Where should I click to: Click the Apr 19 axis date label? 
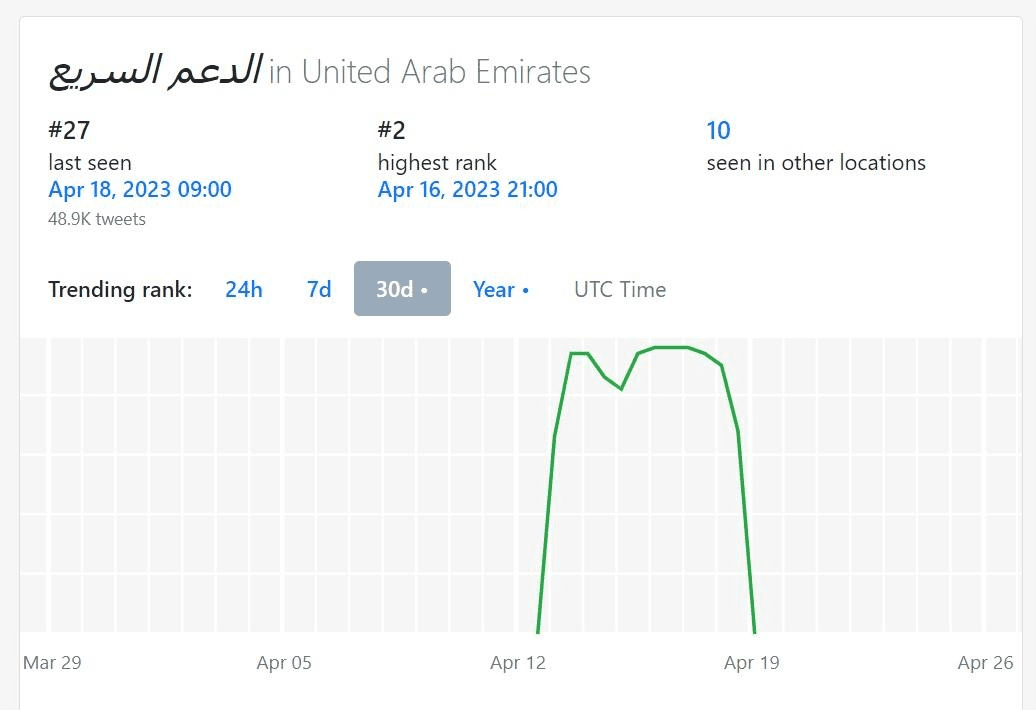752,662
